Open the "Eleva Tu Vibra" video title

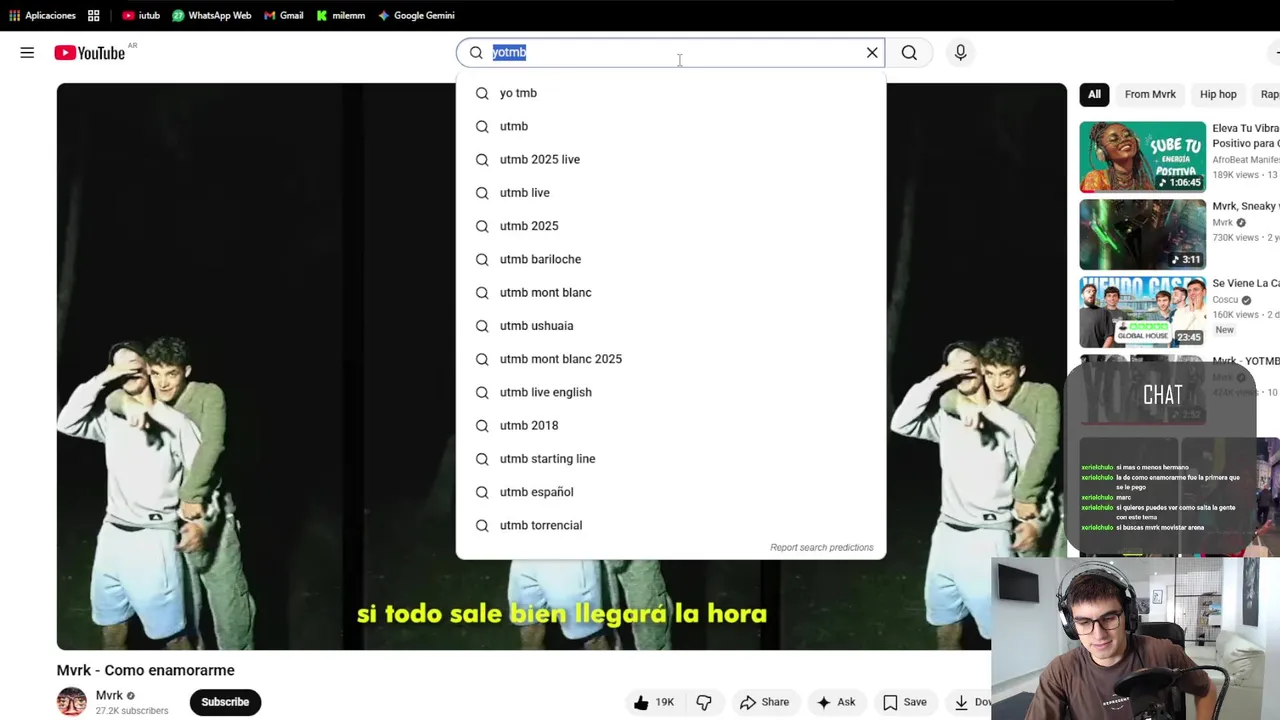[x=1246, y=136]
